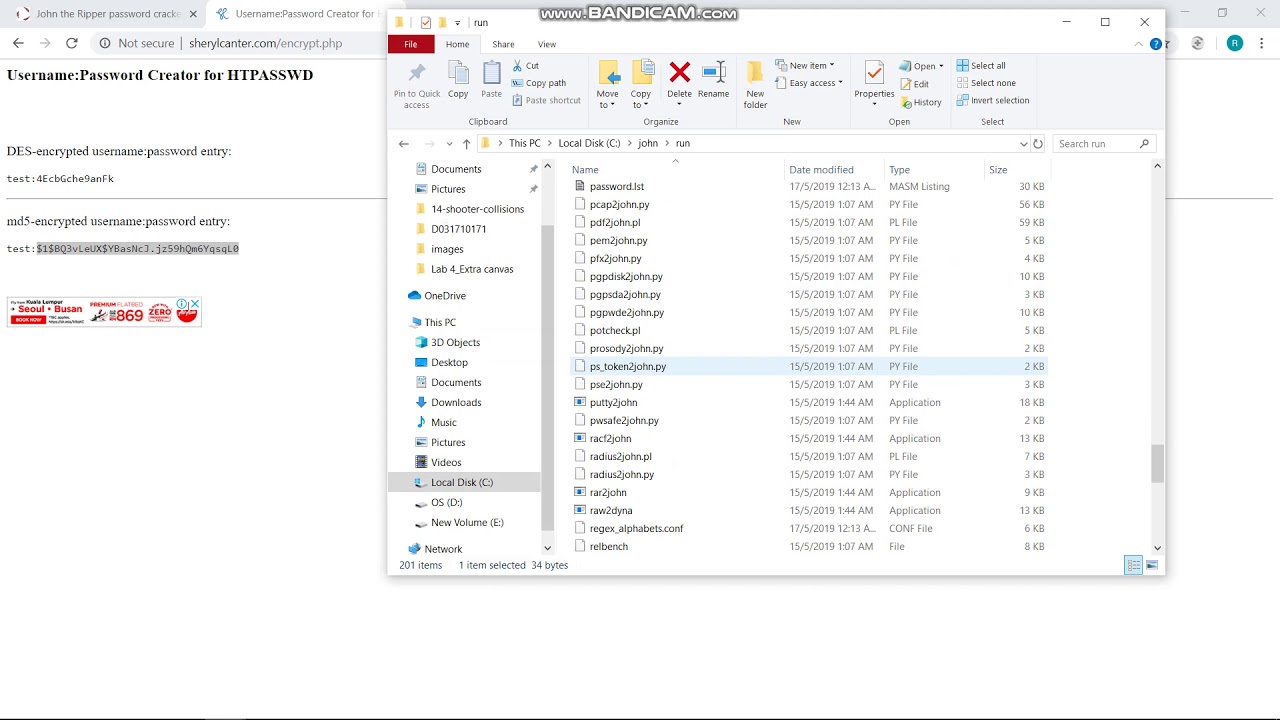Screen dimensions: 1280x720
Task: Click the Edit command
Action: click(914, 84)
